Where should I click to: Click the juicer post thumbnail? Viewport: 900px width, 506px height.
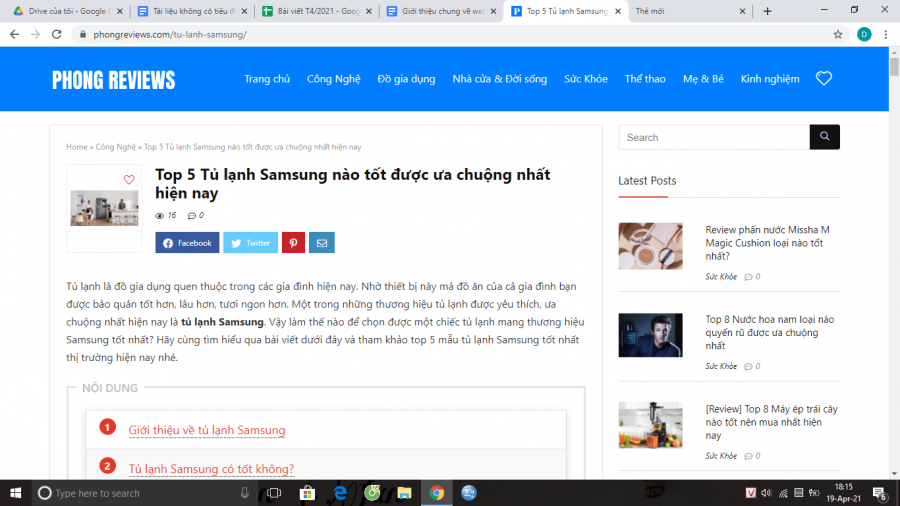click(x=650, y=425)
